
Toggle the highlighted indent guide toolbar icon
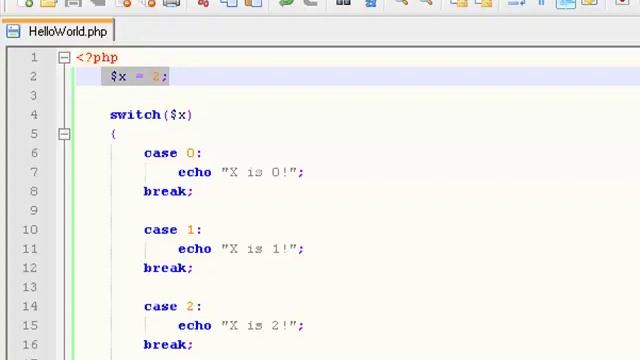coord(566,4)
